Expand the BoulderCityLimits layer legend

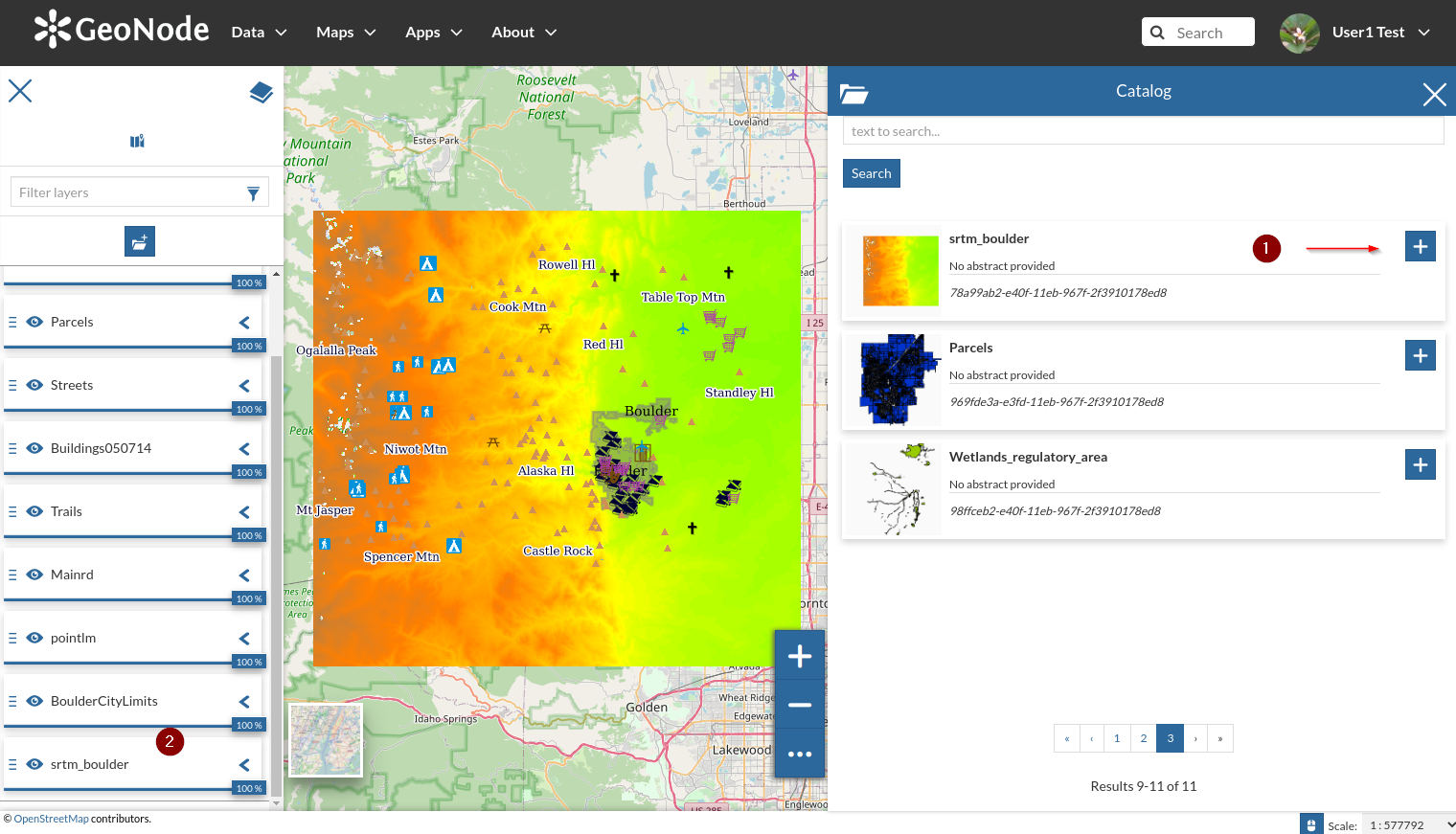pyautogui.click(x=244, y=702)
